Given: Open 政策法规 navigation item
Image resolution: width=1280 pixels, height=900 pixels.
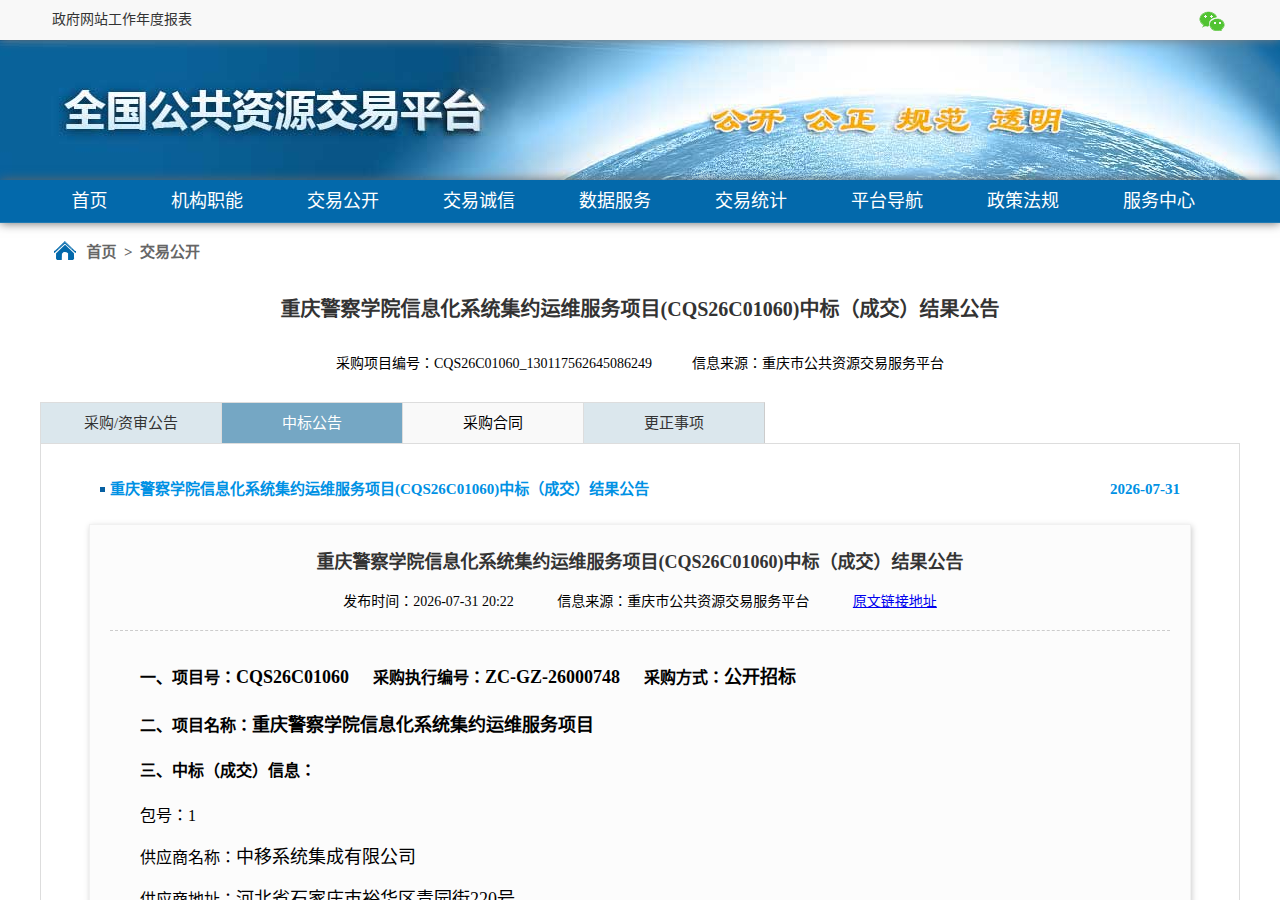Looking at the screenshot, I should pyautogui.click(x=1023, y=200).
